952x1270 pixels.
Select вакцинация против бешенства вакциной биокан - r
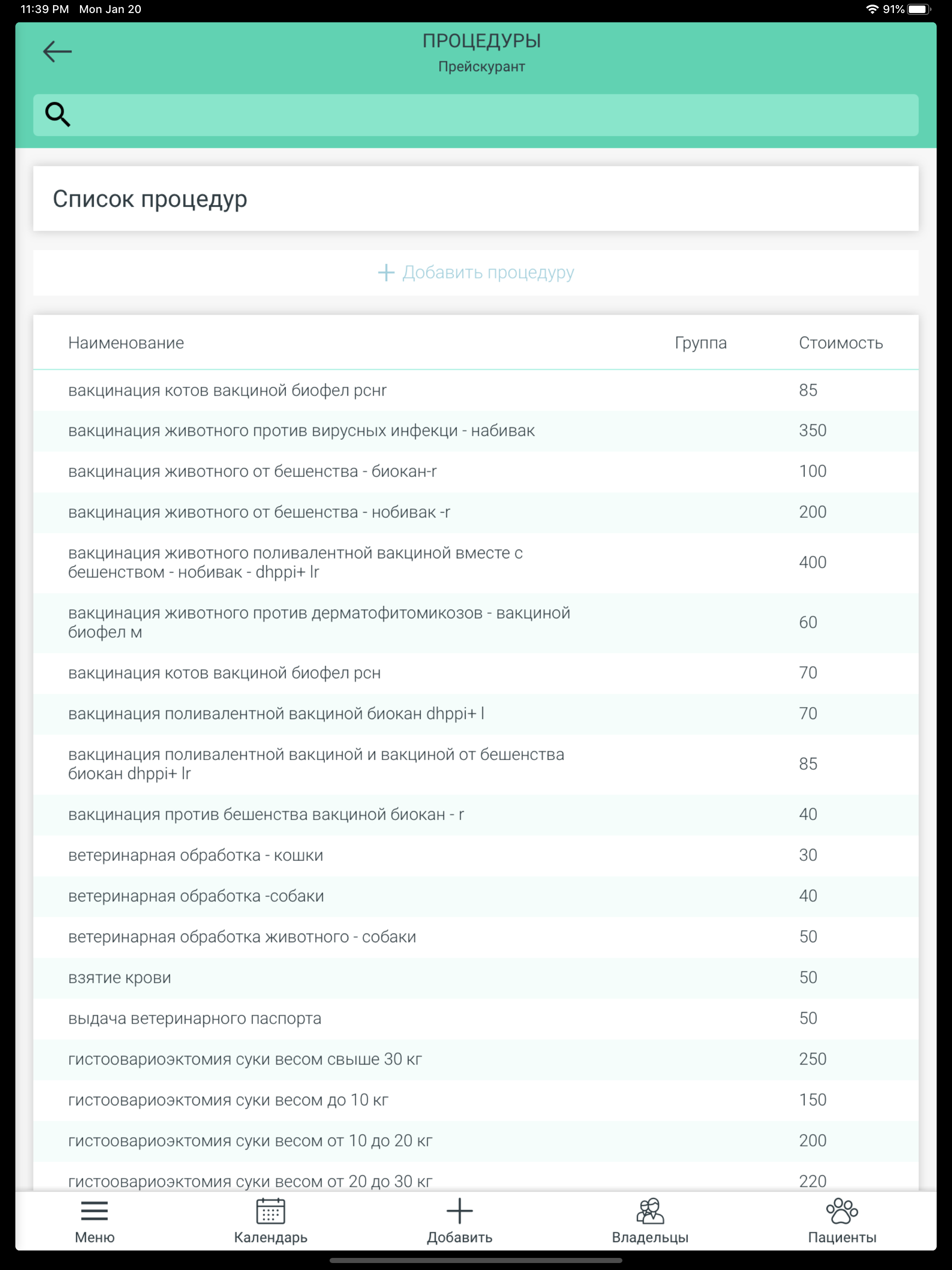[x=476, y=815]
